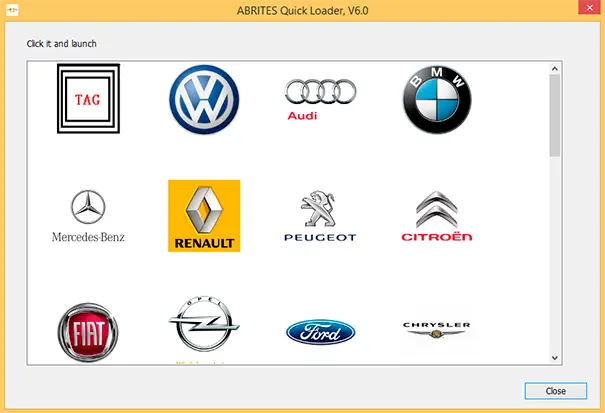
Task: Click the scrollbar down arrow
Action: (555, 357)
